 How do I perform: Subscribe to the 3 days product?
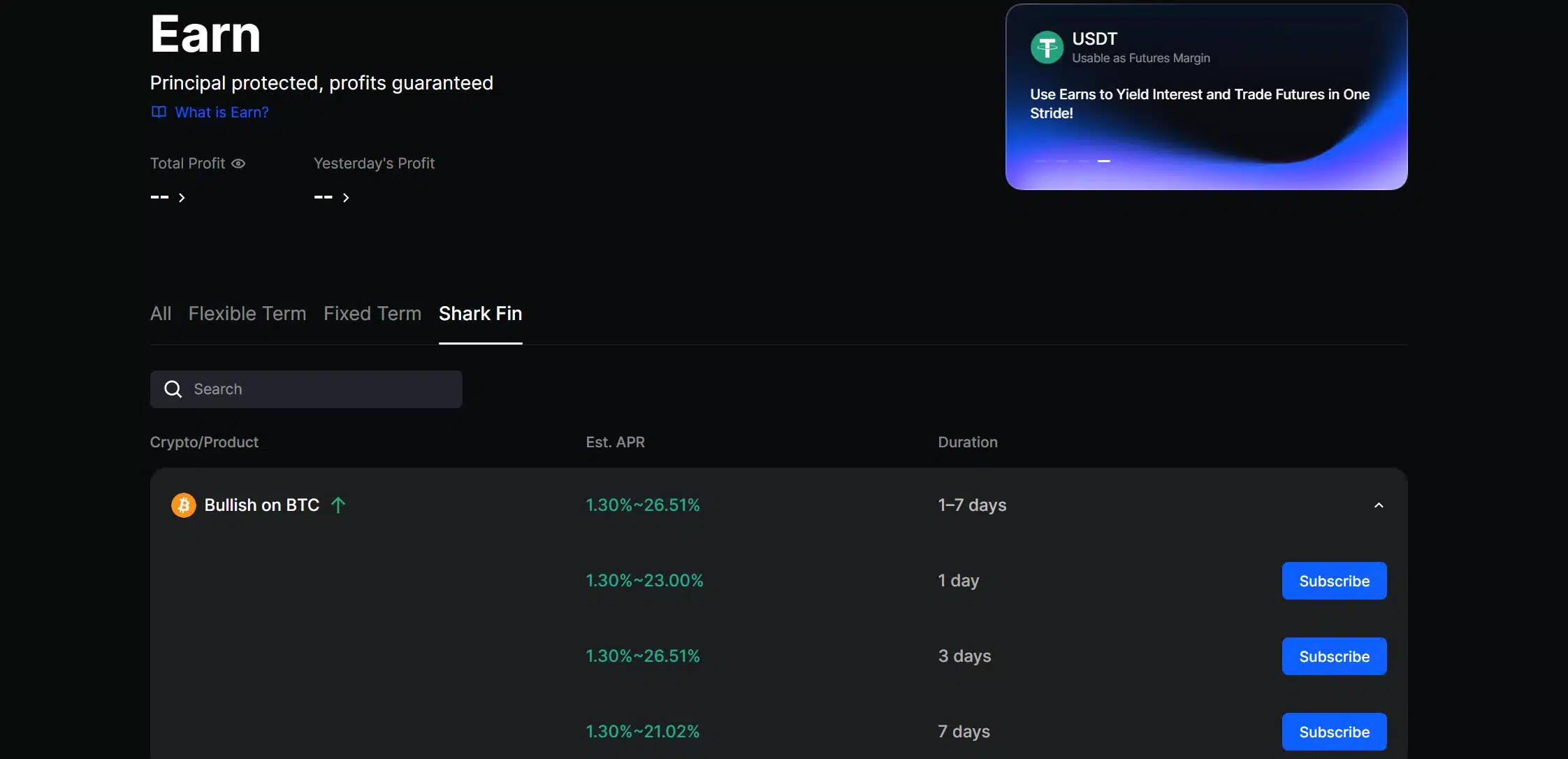(x=1334, y=656)
